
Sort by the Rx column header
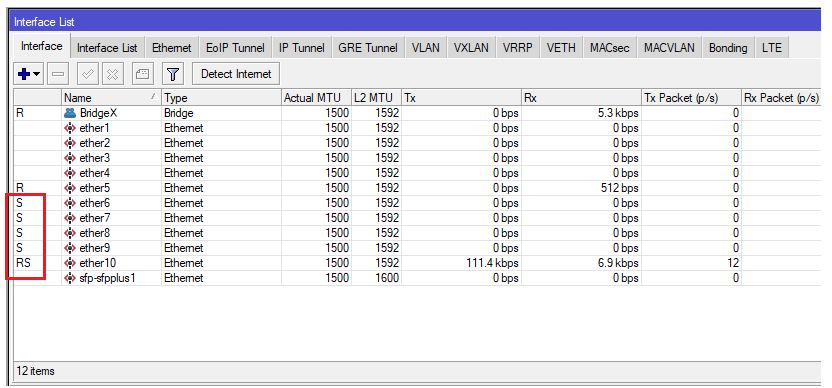(581, 98)
